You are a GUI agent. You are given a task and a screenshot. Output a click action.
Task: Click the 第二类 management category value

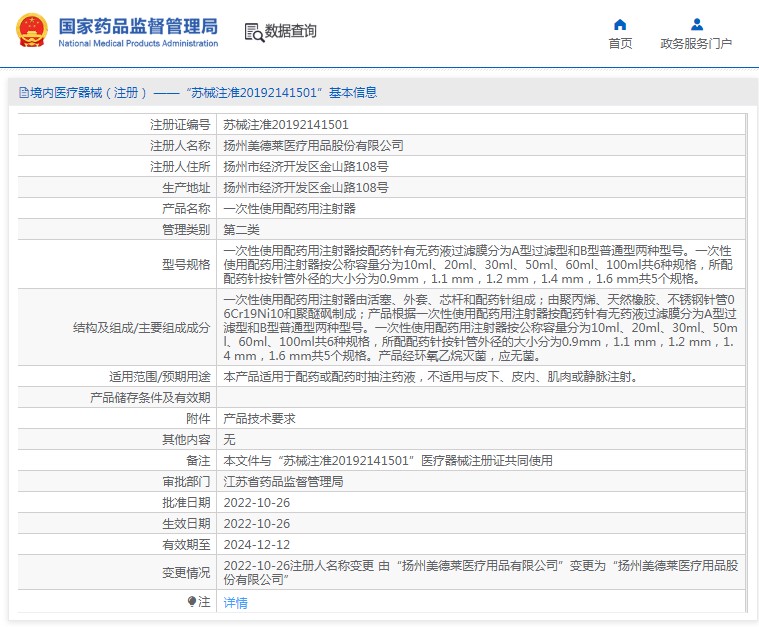point(241,230)
